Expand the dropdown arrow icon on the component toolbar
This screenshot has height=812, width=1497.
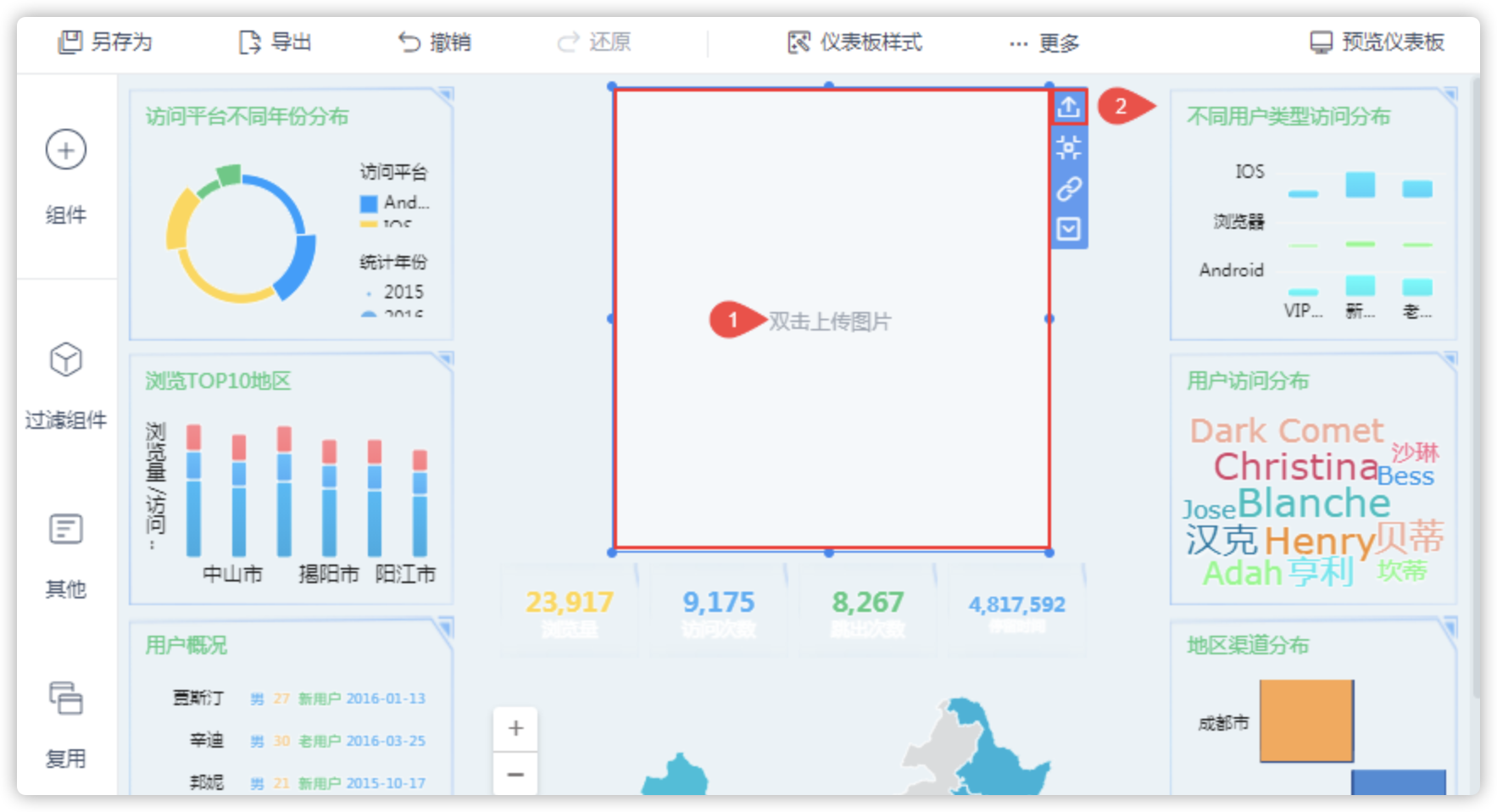point(1068,229)
